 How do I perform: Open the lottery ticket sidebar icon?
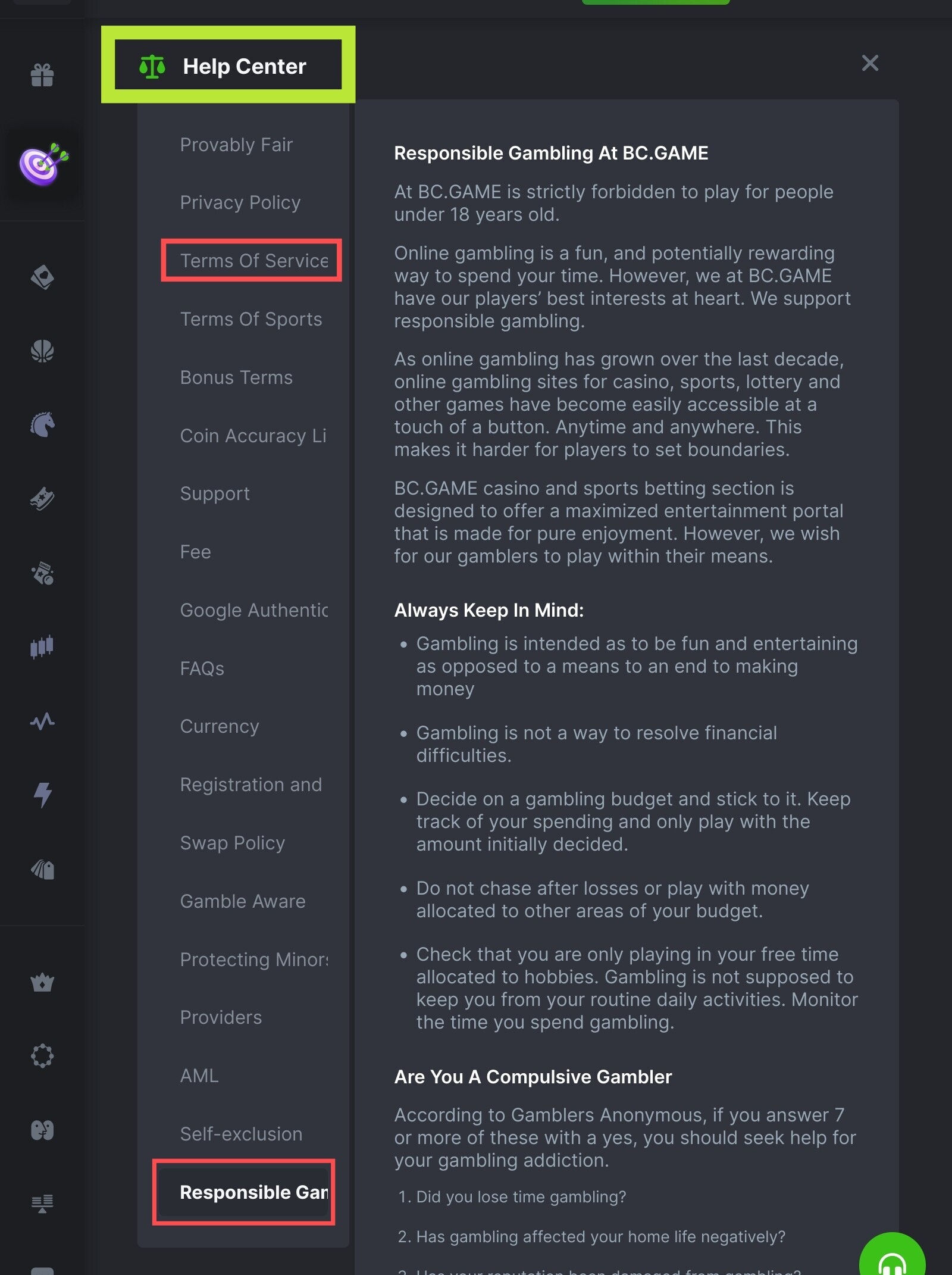(42, 499)
